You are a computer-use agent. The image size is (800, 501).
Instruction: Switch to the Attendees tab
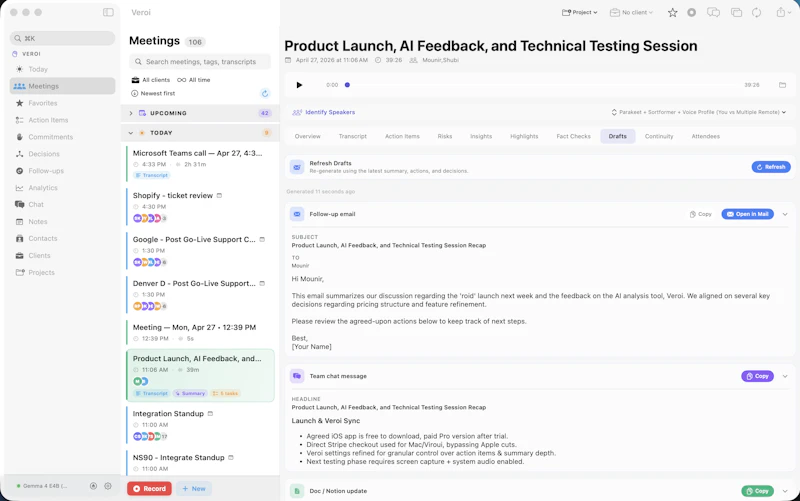706,136
